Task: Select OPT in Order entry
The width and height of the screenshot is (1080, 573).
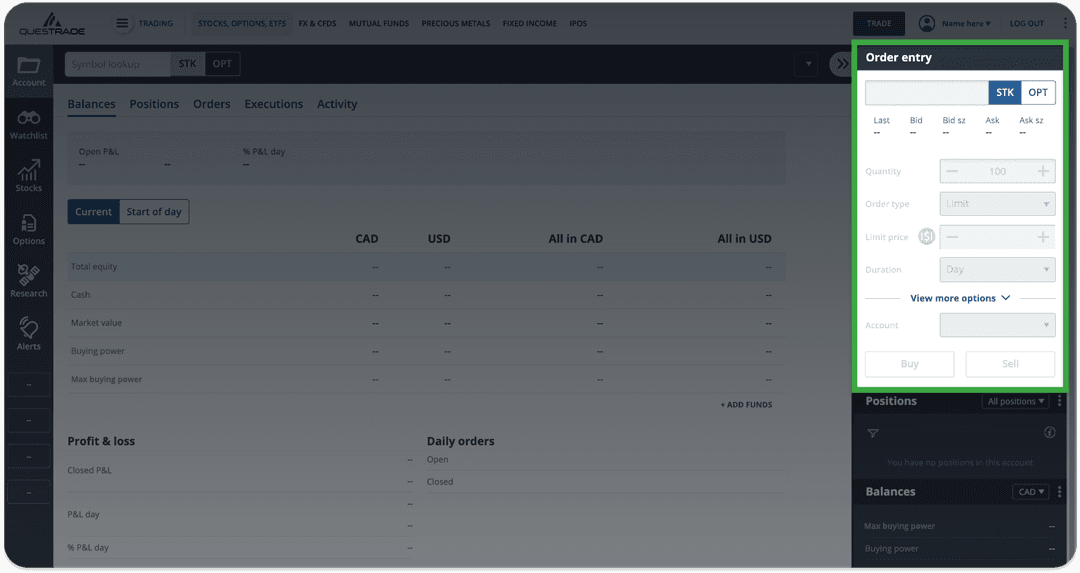Action: point(1037,92)
